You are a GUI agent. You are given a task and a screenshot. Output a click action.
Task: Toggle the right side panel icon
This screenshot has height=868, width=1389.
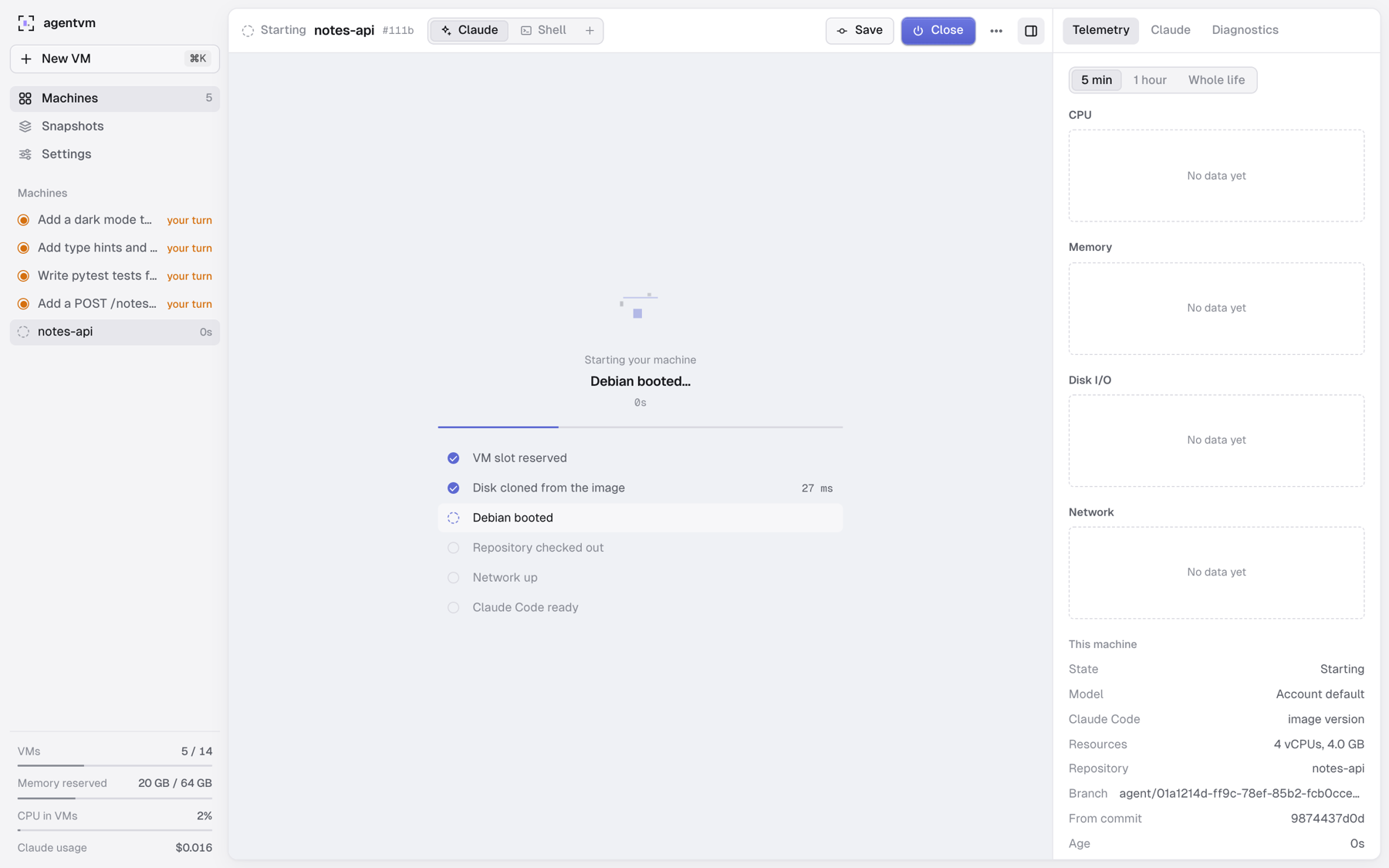pos(1031,31)
